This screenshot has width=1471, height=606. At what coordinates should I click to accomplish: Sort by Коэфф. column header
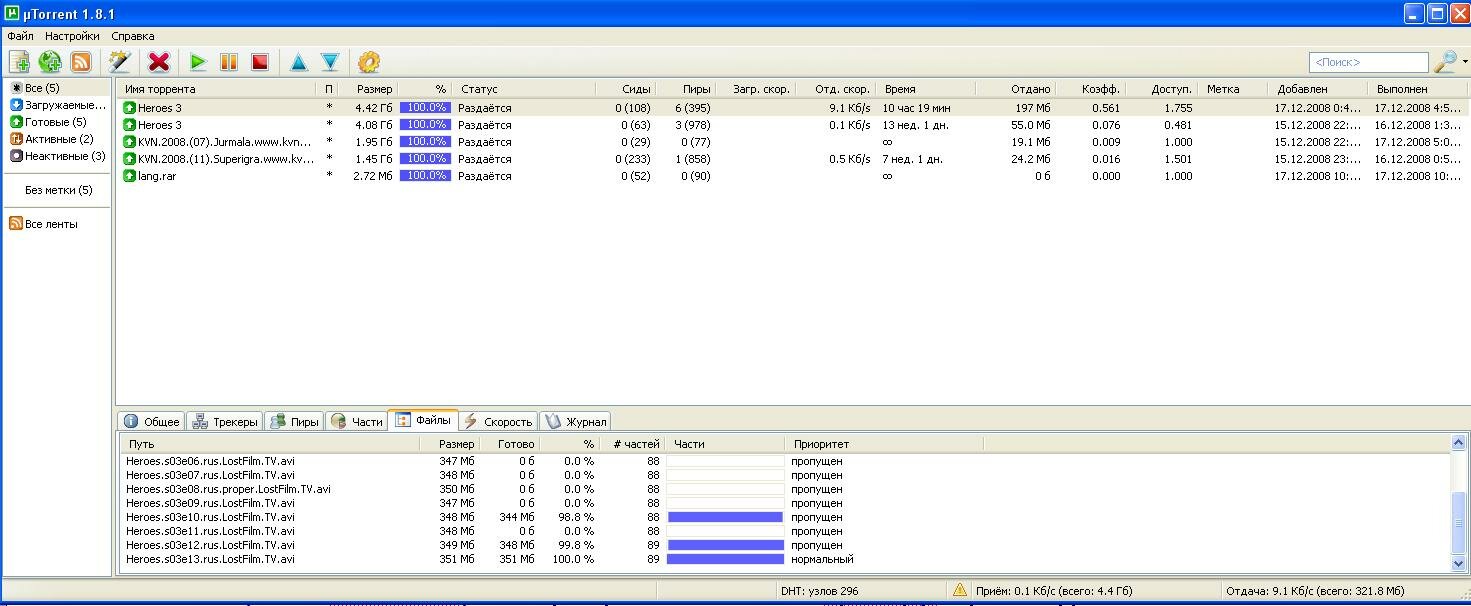coord(1091,89)
